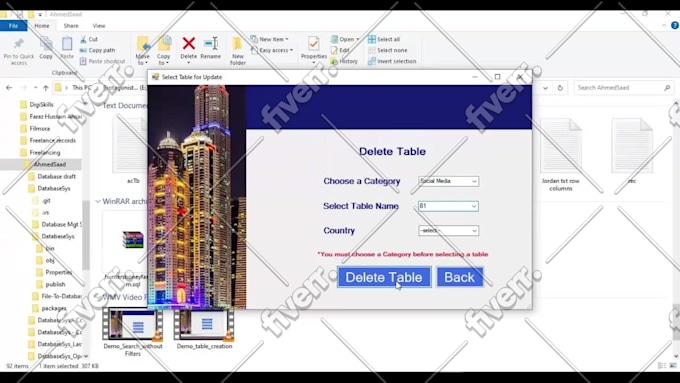This screenshot has height=383, width=680.
Task: Collapse the WinRAR archive group
Action: 98,201
